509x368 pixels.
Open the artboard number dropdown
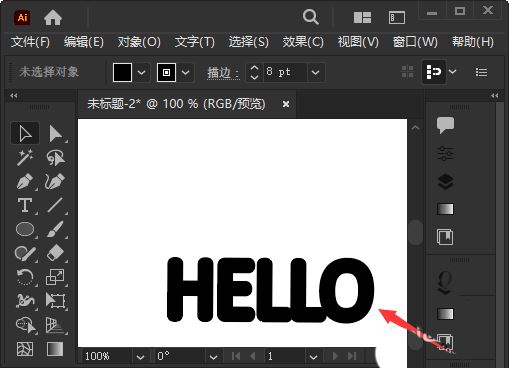(x=313, y=357)
